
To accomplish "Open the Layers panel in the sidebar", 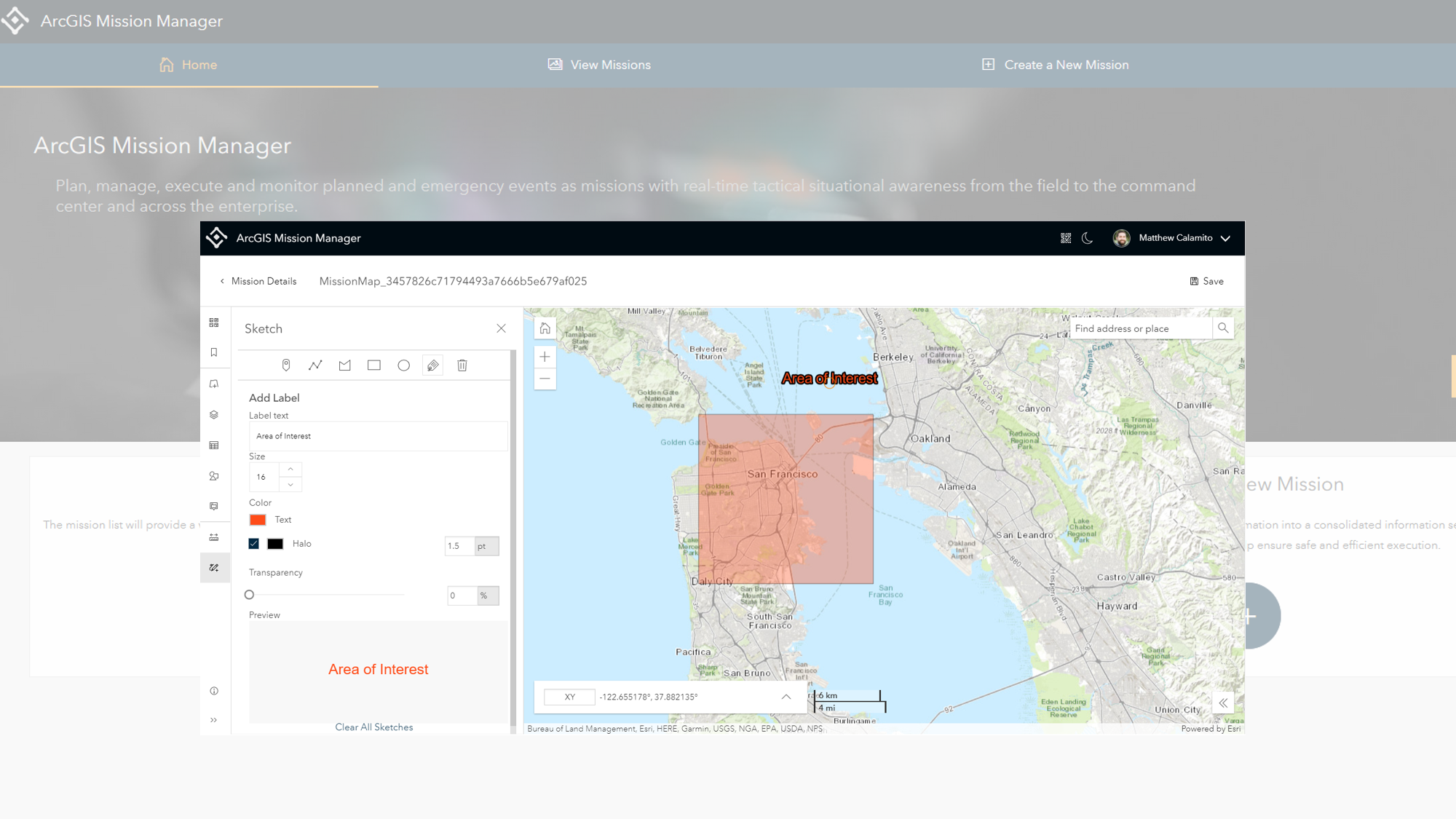I will click(x=214, y=414).
